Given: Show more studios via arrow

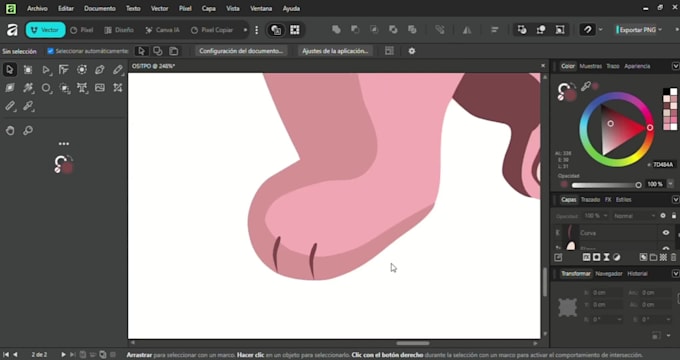Looking at the screenshot, I should [x=245, y=30].
